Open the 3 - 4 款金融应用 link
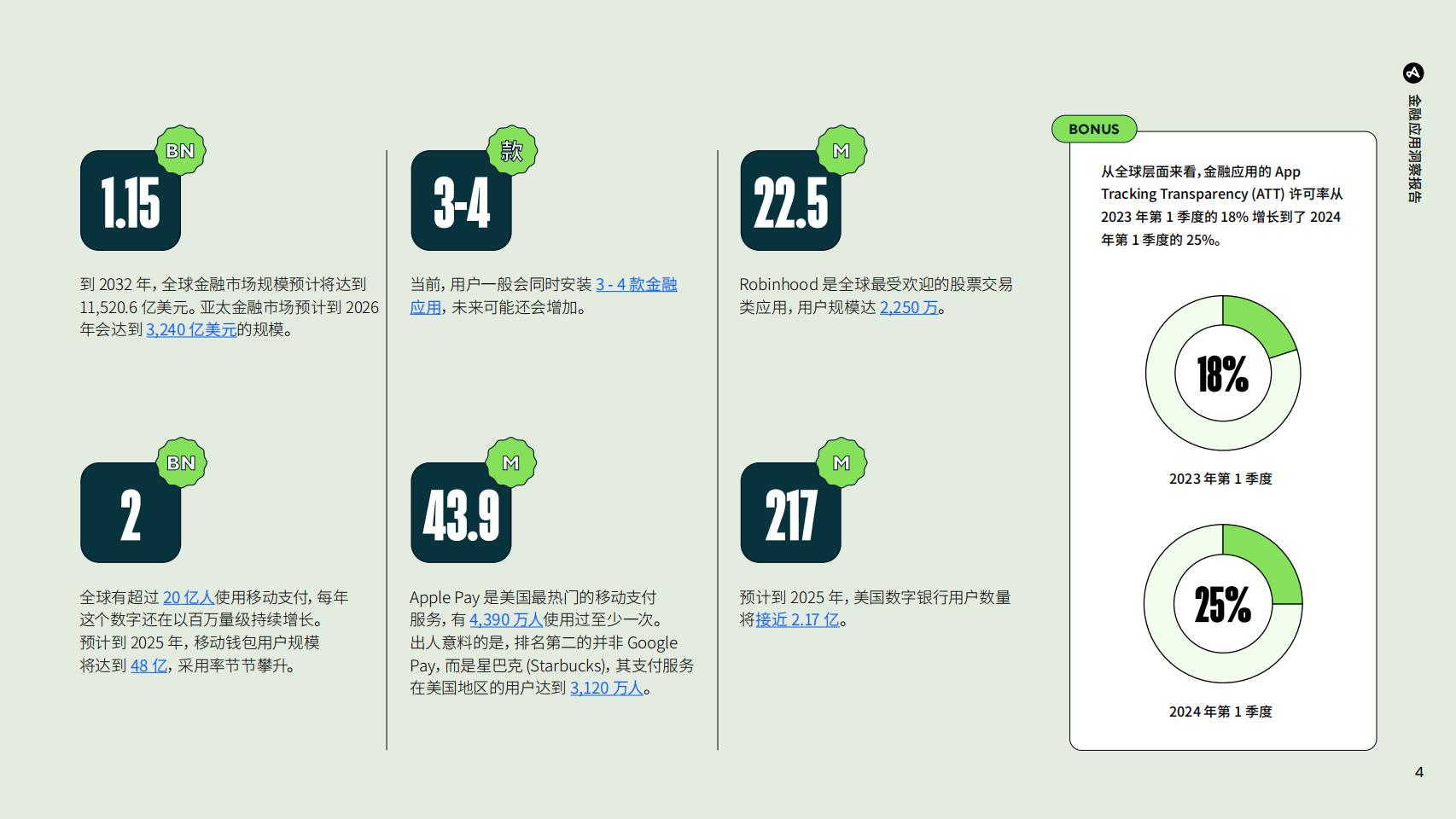The height and width of the screenshot is (819, 1456). click(543, 296)
